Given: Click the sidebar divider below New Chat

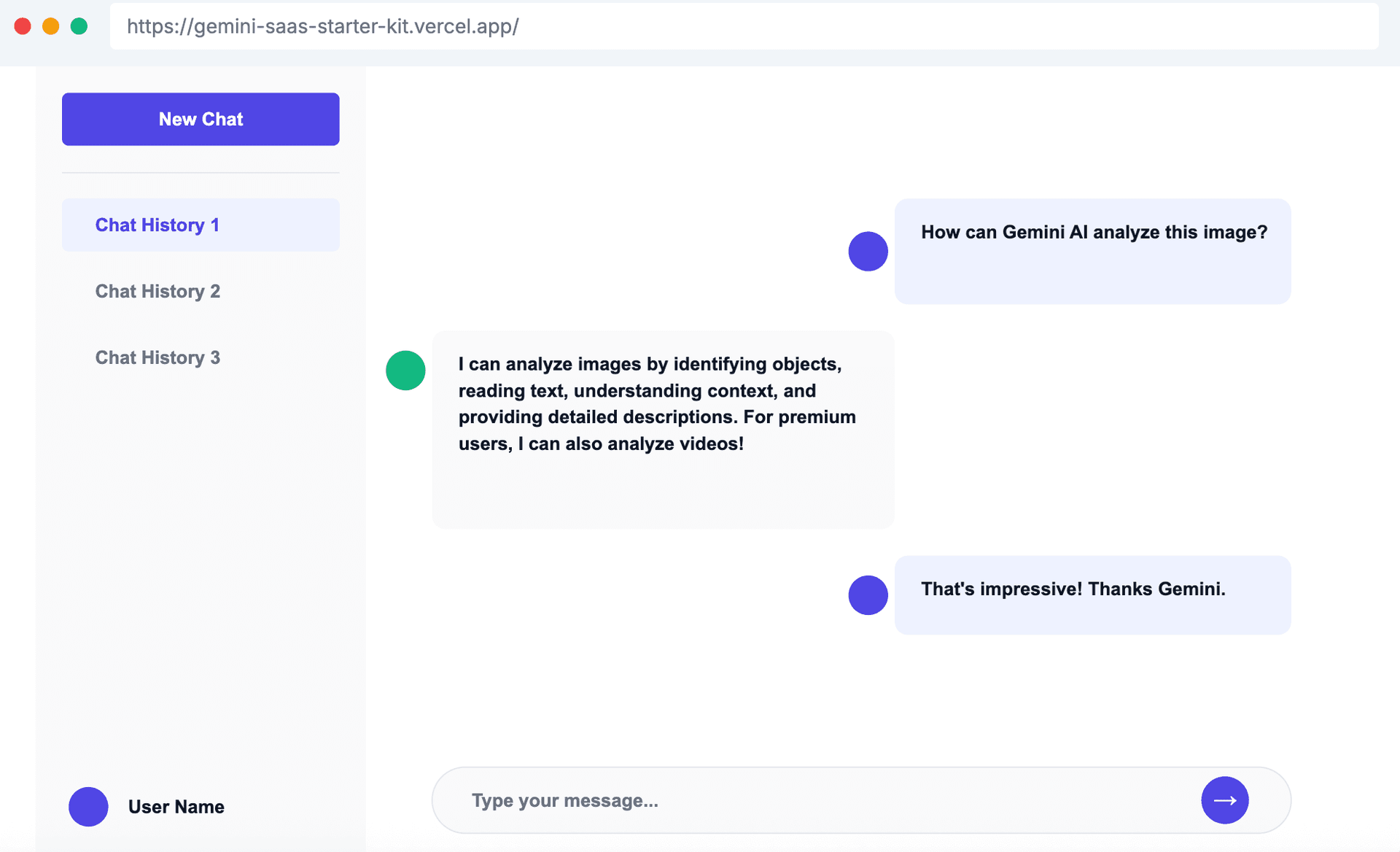Looking at the screenshot, I should coord(201,173).
